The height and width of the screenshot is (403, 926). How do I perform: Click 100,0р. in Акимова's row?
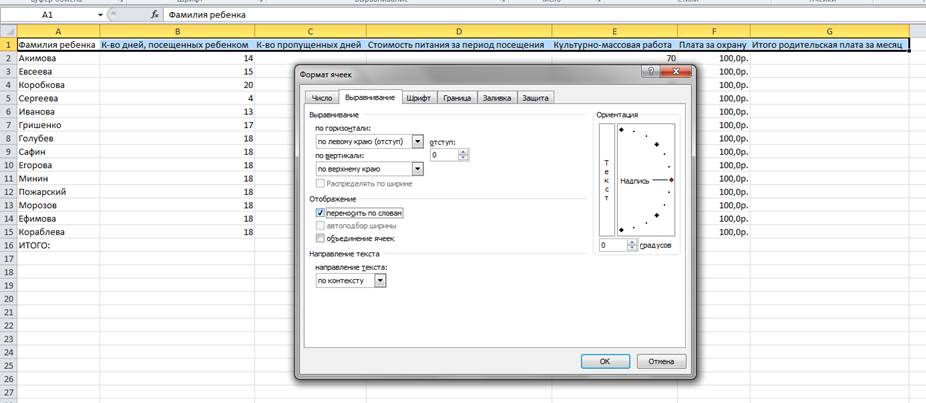coord(714,58)
